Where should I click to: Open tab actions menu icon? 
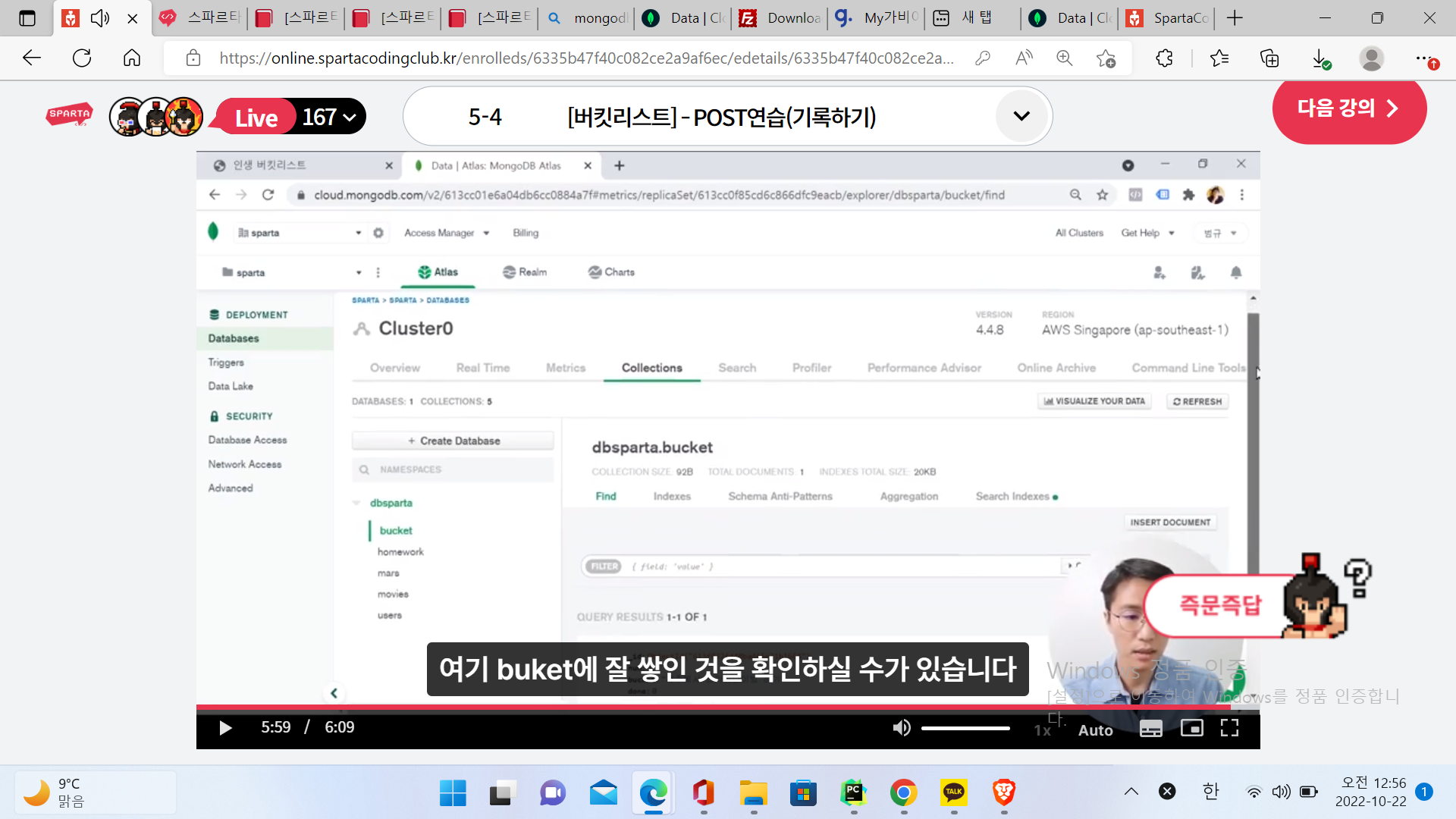[27, 18]
